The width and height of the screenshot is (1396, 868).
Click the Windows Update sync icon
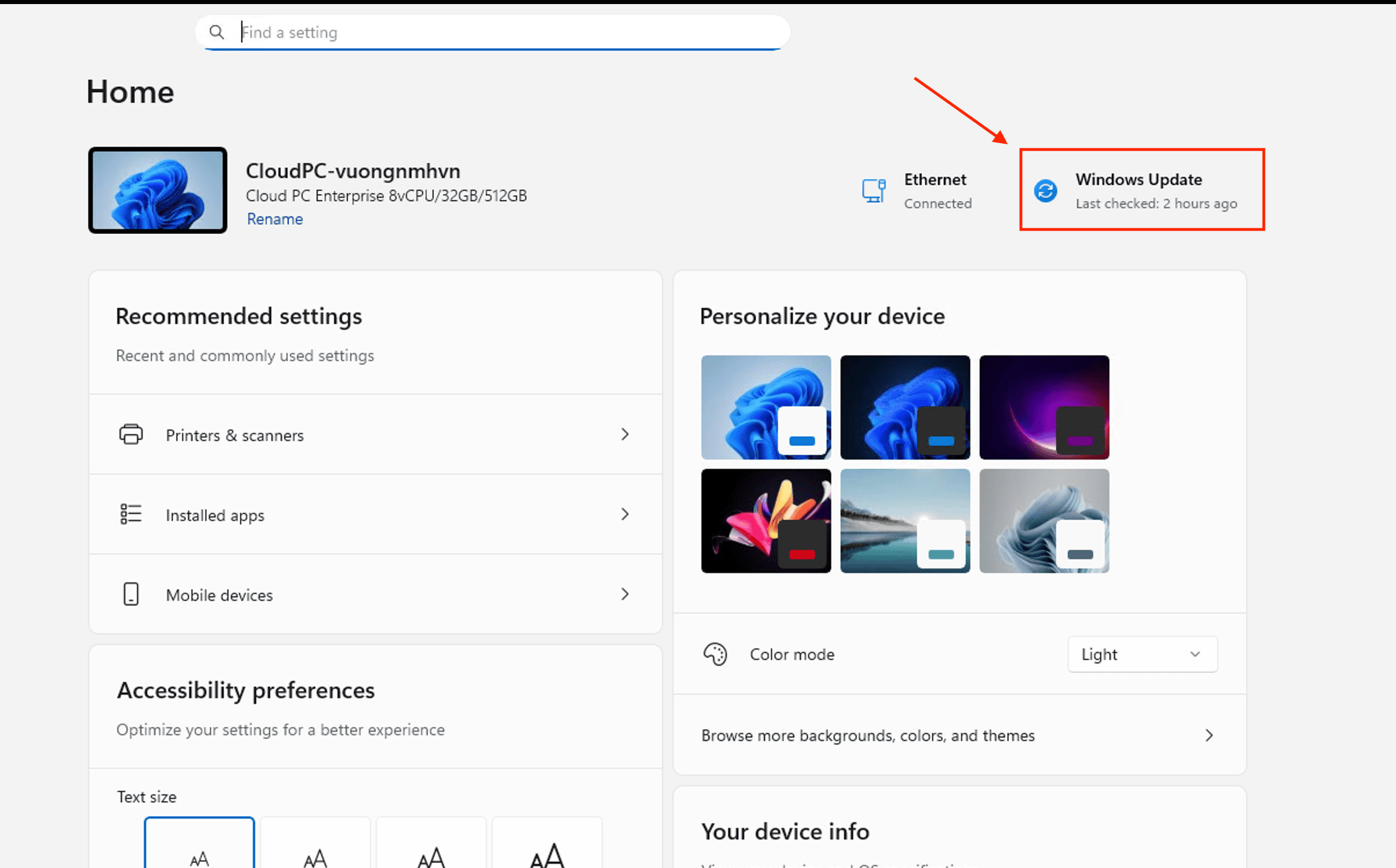point(1045,191)
